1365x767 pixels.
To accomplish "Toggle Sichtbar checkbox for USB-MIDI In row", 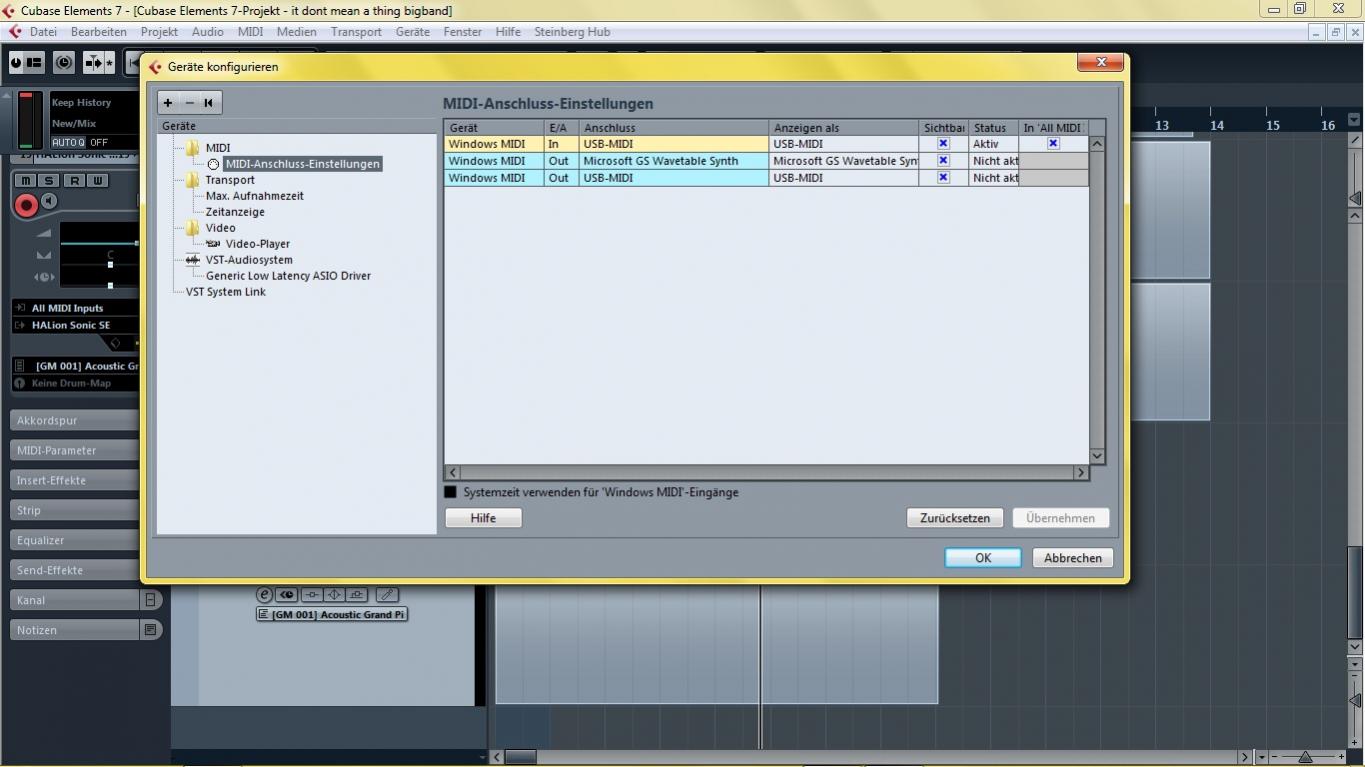I will [x=943, y=144].
